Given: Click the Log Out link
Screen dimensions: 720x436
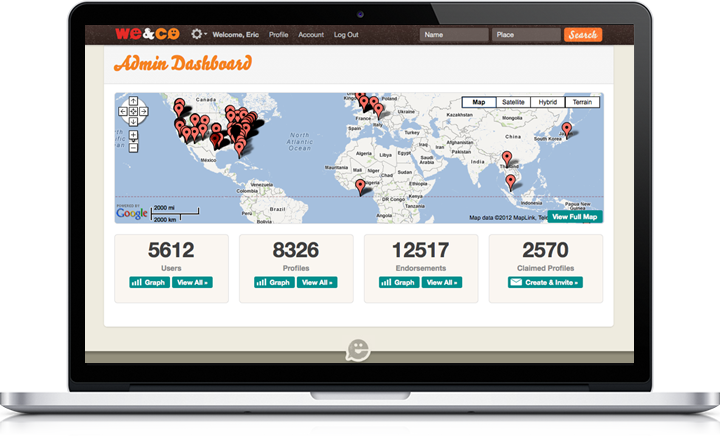Looking at the screenshot, I should pos(346,35).
